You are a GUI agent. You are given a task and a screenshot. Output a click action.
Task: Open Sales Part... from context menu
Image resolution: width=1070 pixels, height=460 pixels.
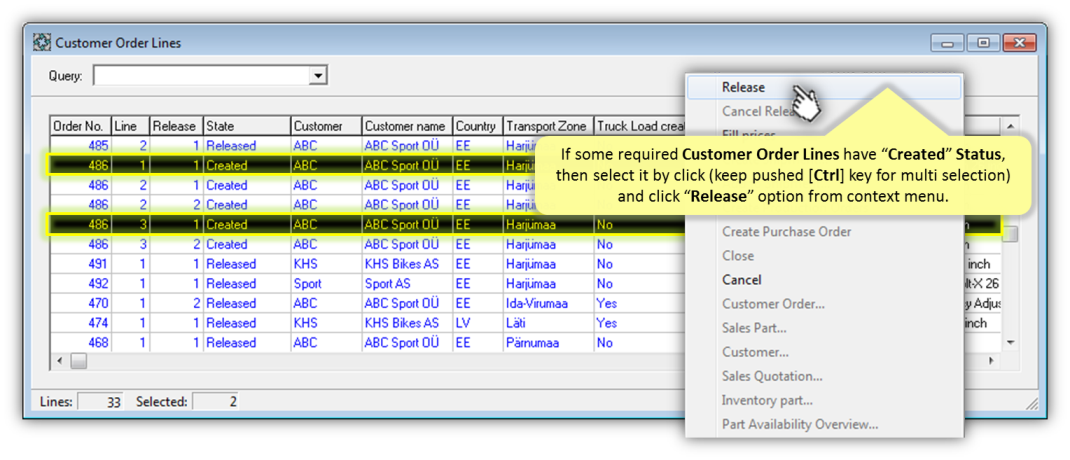tap(754, 328)
